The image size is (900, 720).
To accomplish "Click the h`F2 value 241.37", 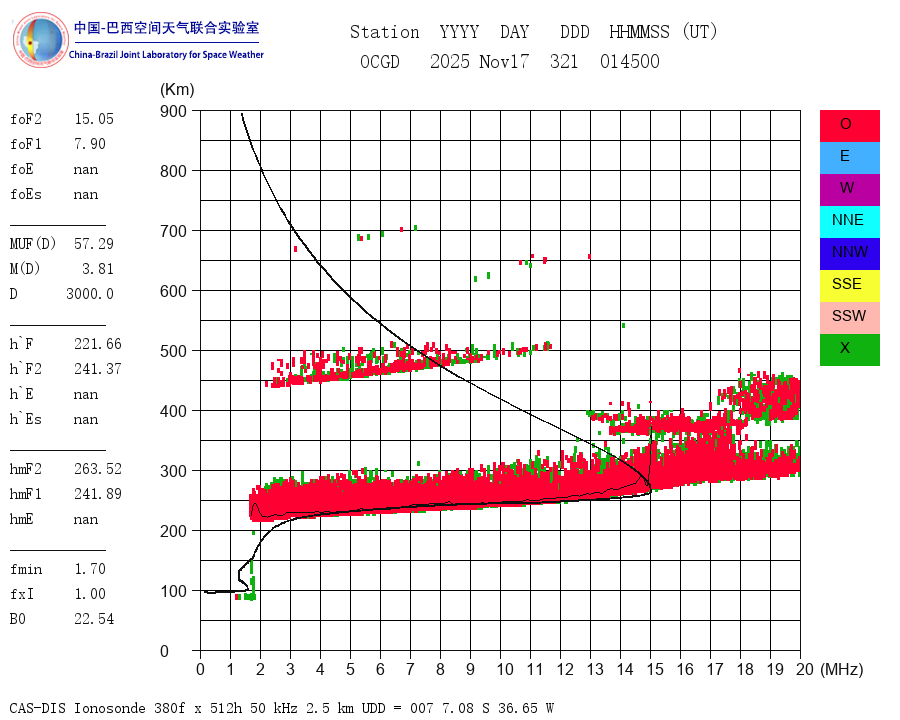I will coord(98,369).
